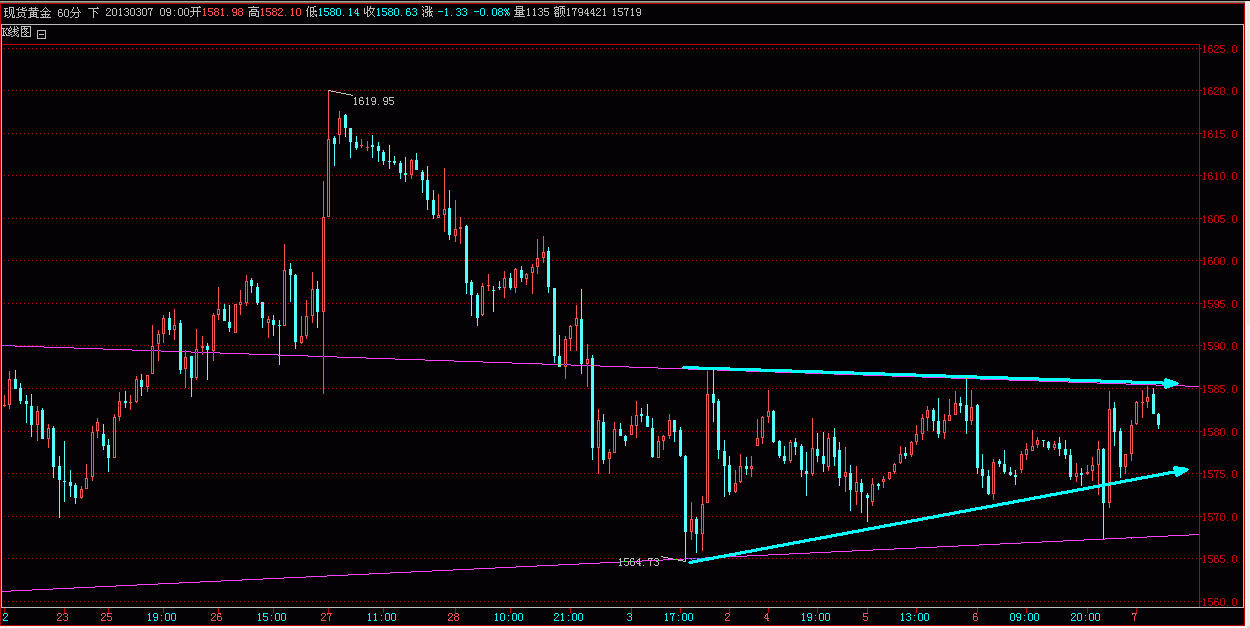The height and width of the screenshot is (628, 1250).
Task: Click the date label 5 on time axis
Action: 865,617
